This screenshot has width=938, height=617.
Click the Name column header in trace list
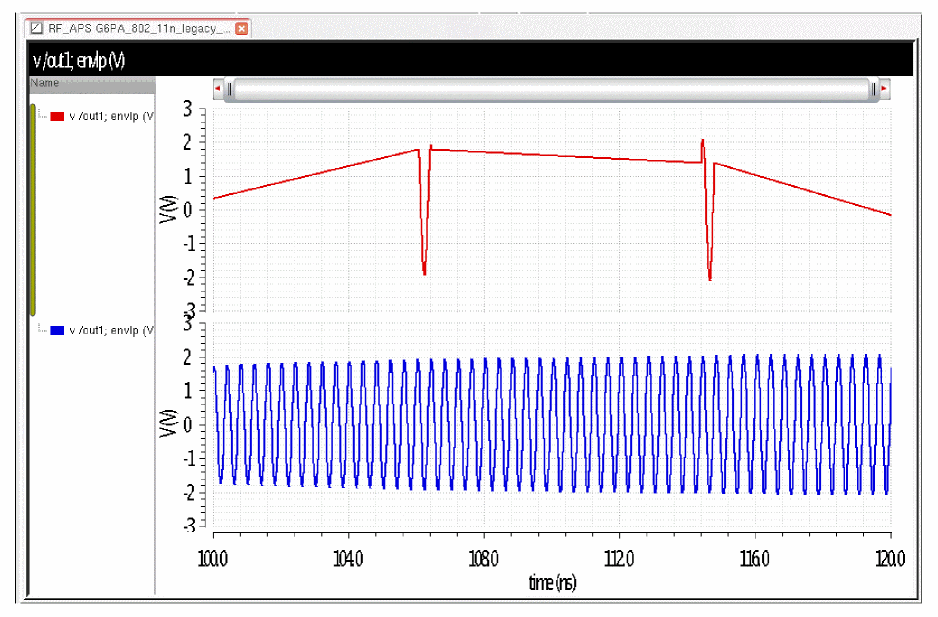click(x=92, y=84)
